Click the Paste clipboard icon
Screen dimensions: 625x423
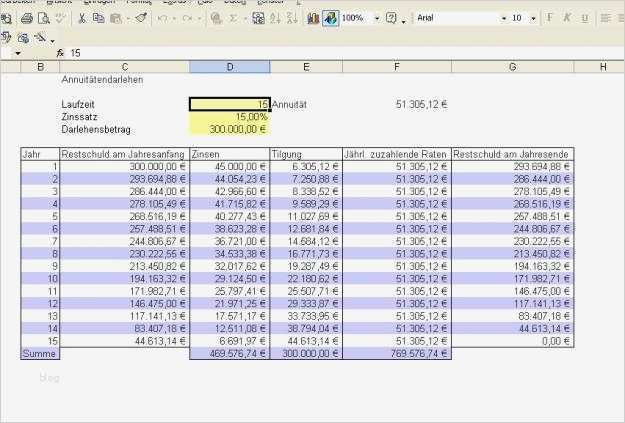pyautogui.click(x=116, y=18)
